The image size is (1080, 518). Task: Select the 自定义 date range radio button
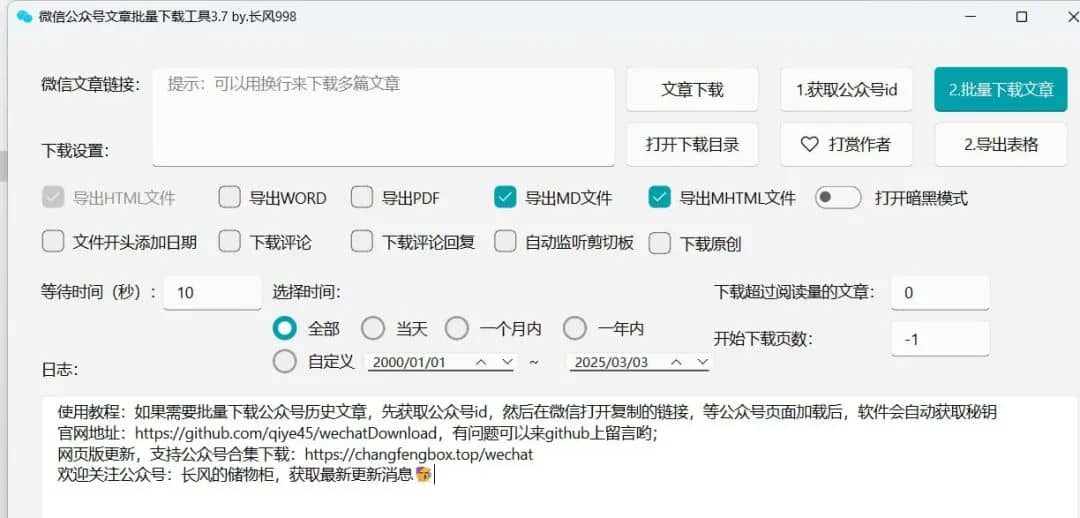point(284,362)
